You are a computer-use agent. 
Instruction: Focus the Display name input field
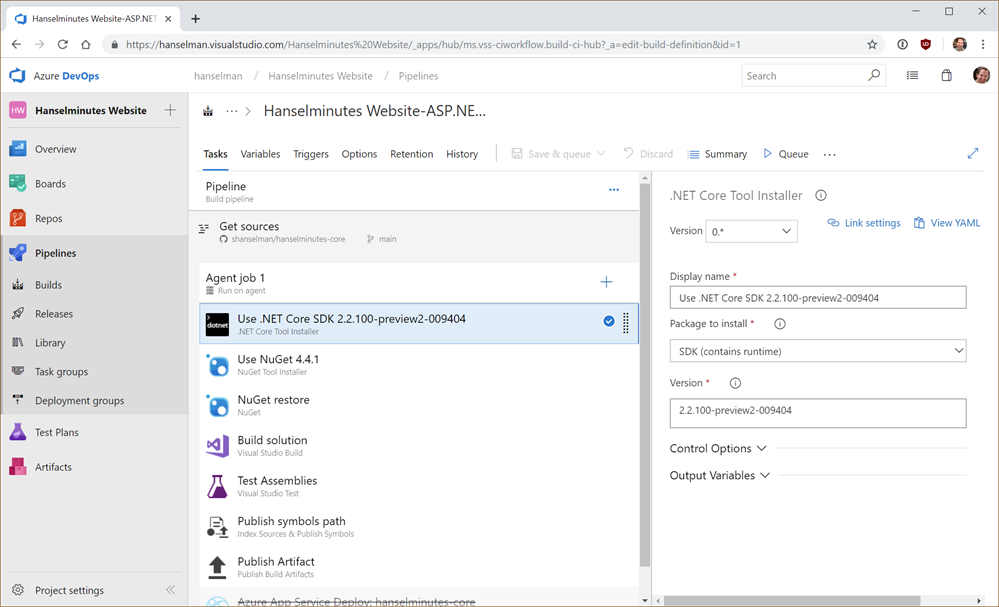coord(817,297)
